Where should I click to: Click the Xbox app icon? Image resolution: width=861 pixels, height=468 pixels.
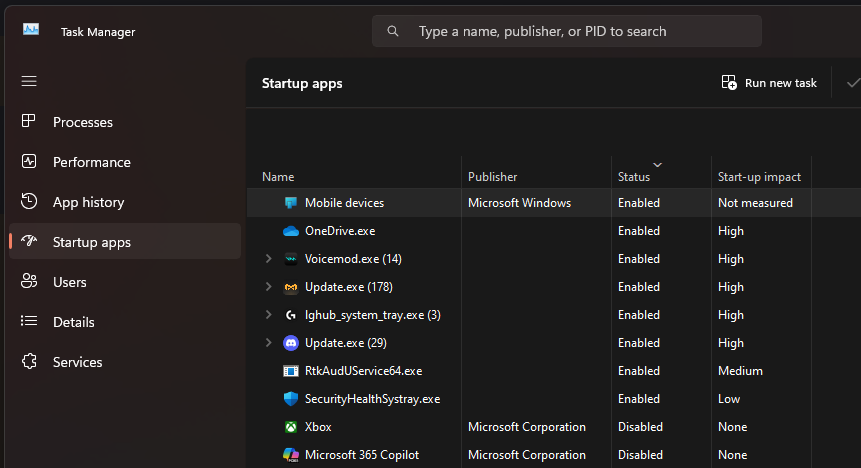(291, 427)
